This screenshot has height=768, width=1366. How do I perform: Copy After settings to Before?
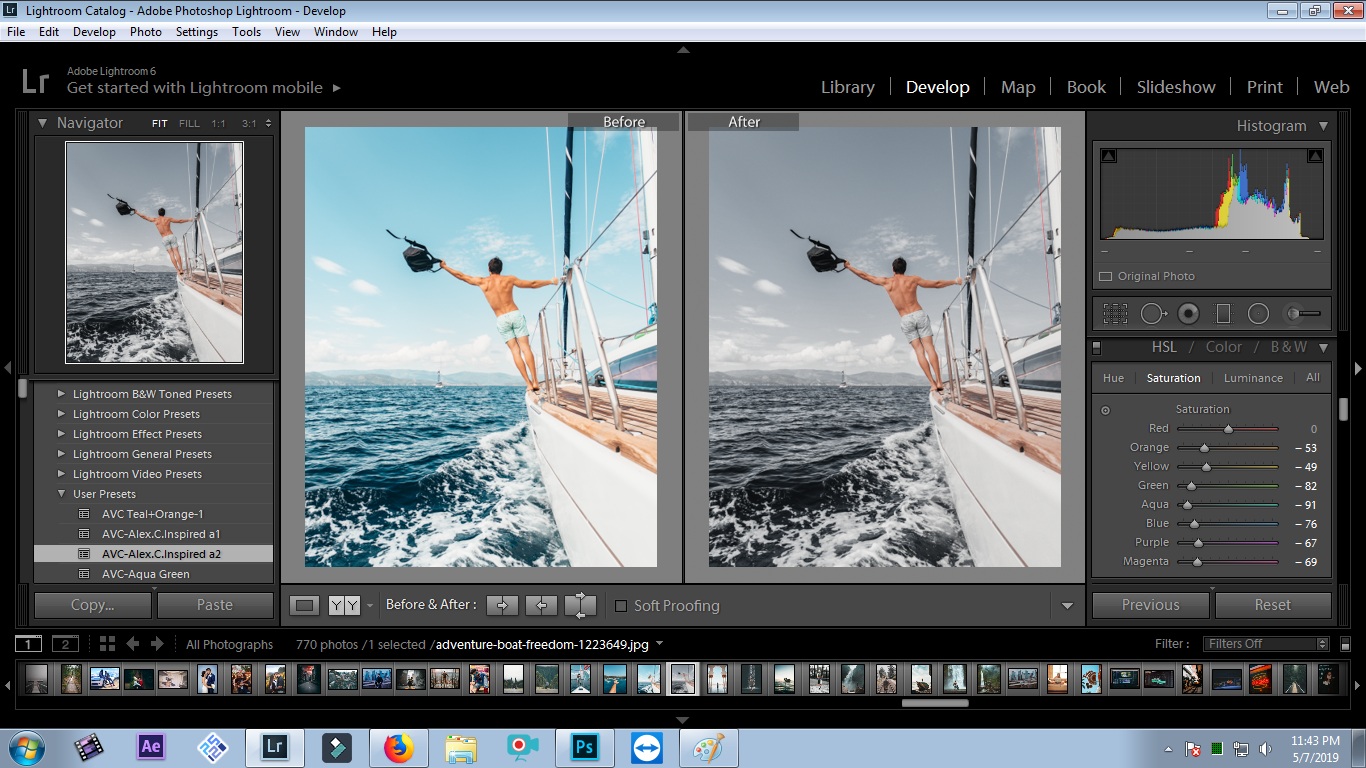click(541, 605)
